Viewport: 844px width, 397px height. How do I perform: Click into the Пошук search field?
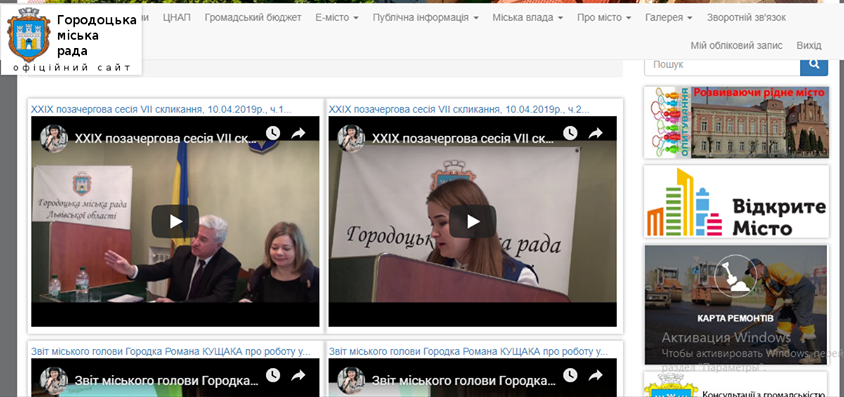tap(722, 65)
